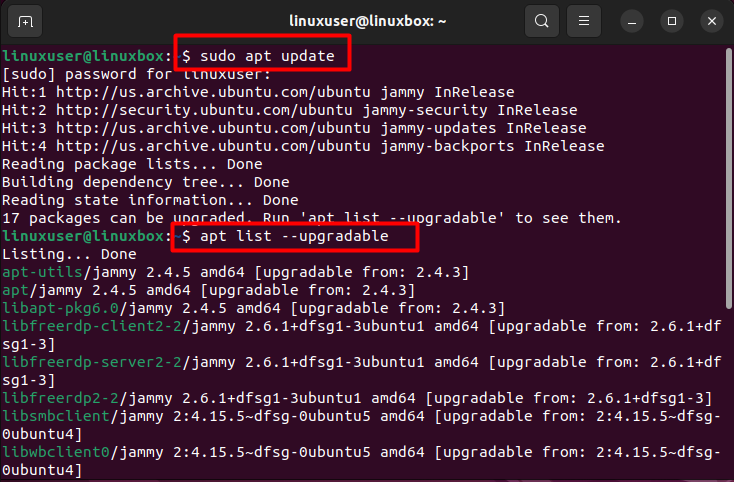Close the terminal window
Screen dimensions: 734x482
[712, 22]
